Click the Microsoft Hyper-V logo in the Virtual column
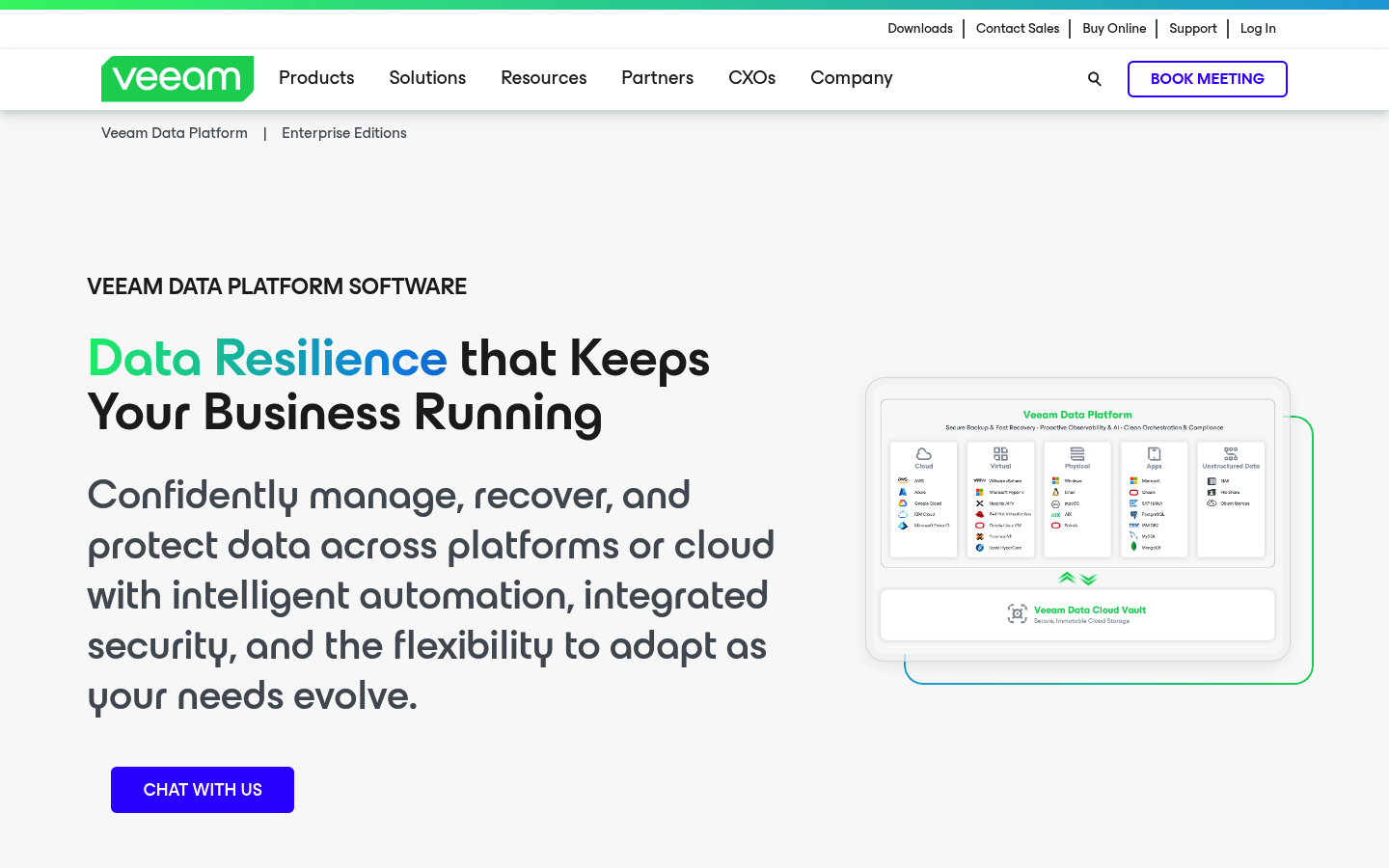 coord(979,492)
